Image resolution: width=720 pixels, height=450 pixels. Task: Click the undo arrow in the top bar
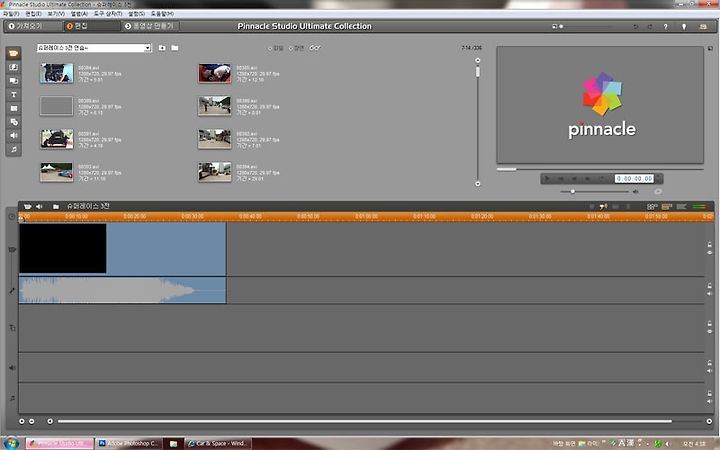click(x=636, y=27)
